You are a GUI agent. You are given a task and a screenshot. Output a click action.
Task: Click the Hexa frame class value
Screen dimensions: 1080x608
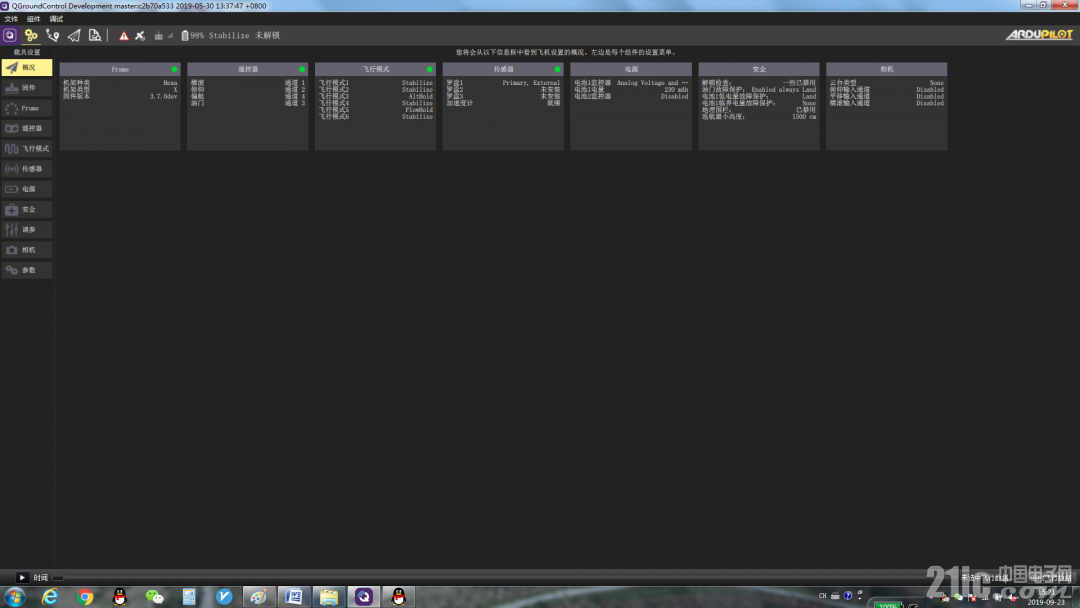[170, 83]
